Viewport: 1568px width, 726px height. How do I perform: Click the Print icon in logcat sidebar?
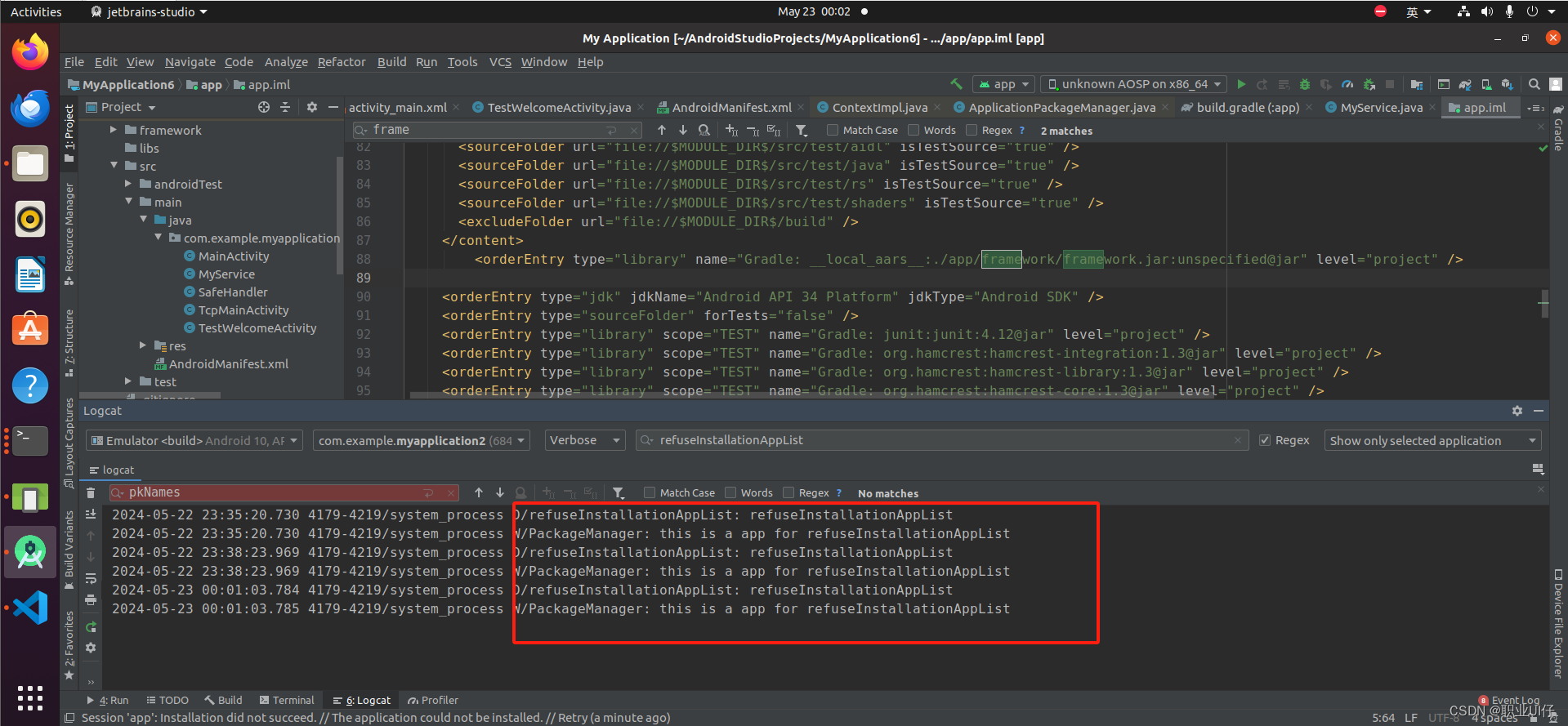91,599
